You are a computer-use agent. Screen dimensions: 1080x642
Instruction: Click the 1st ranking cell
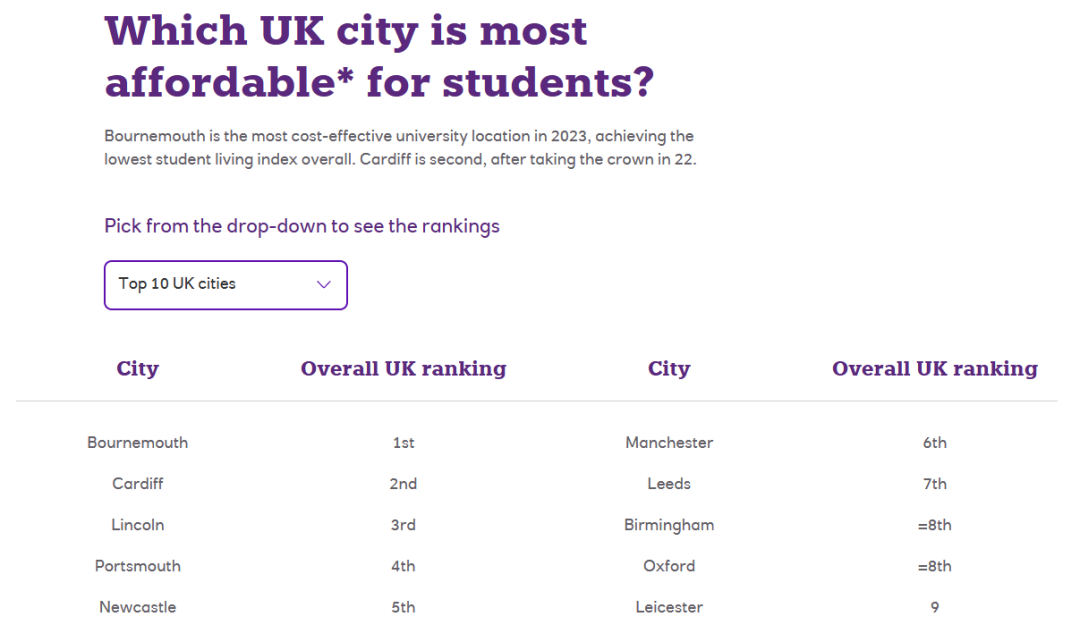403,443
